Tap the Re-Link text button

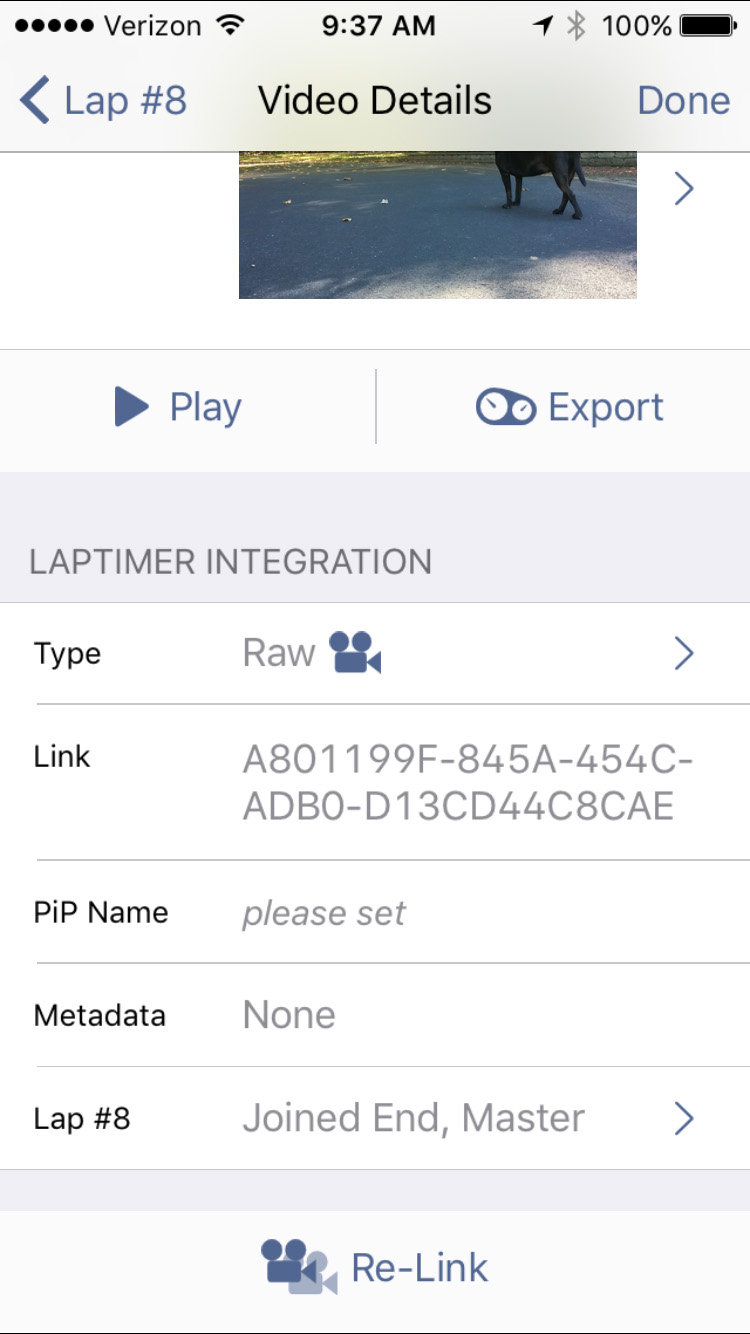(420, 1268)
